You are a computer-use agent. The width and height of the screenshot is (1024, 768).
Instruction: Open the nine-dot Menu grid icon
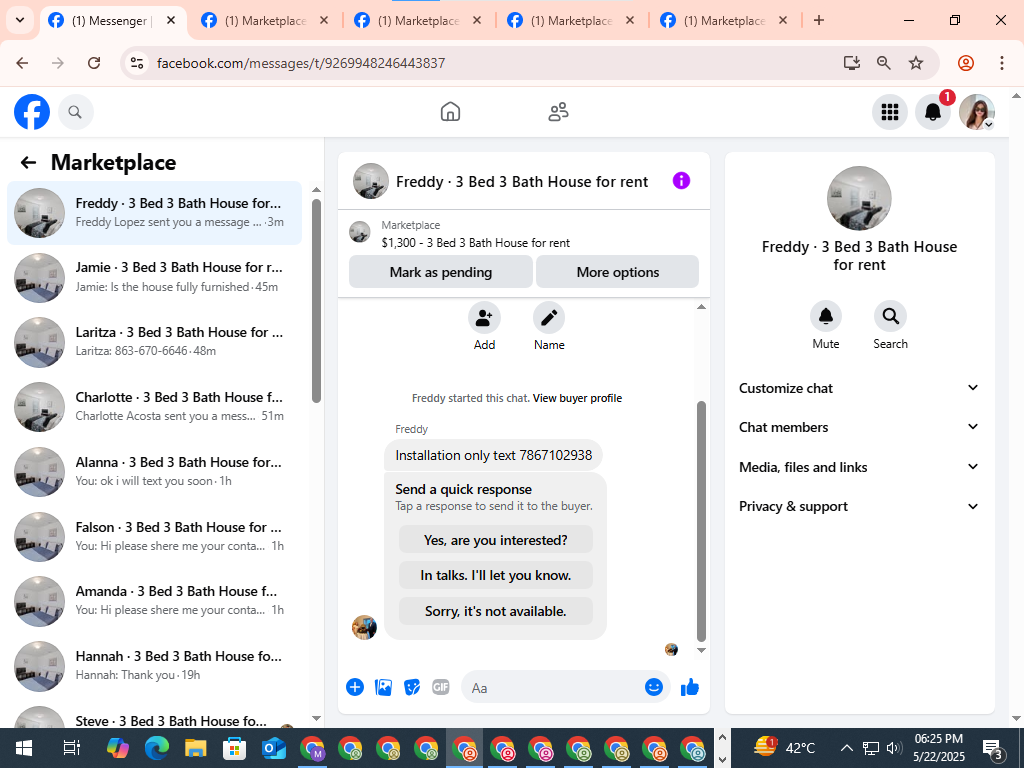click(x=889, y=112)
